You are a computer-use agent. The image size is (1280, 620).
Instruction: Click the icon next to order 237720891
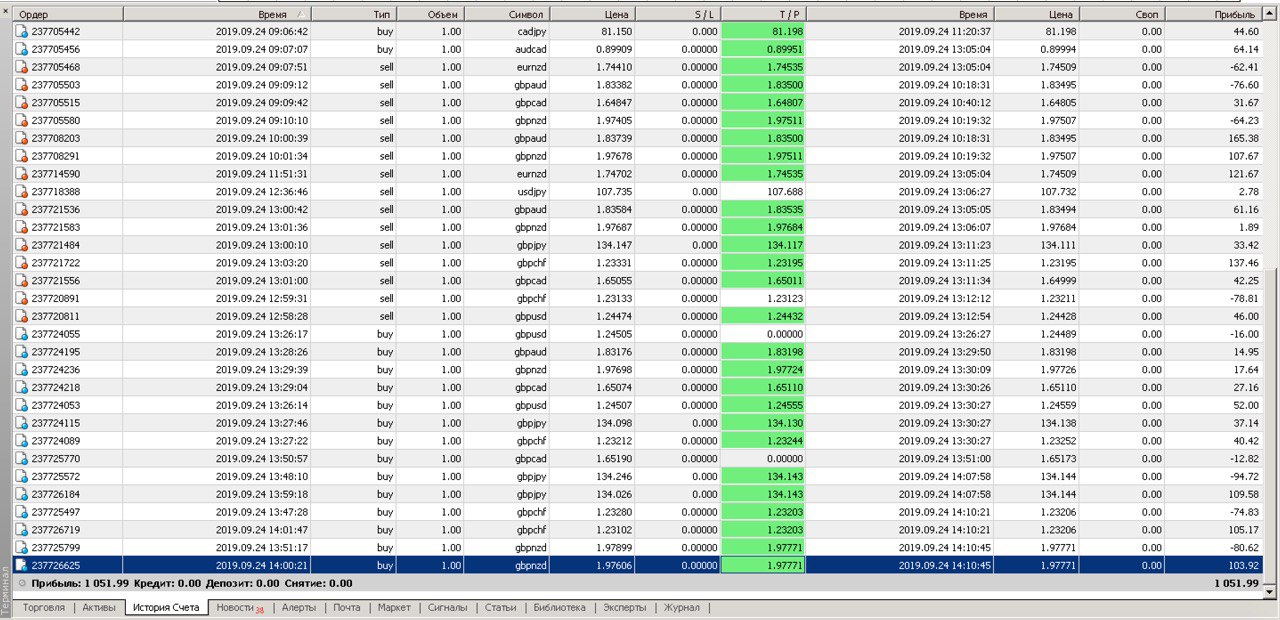tap(21, 298)
